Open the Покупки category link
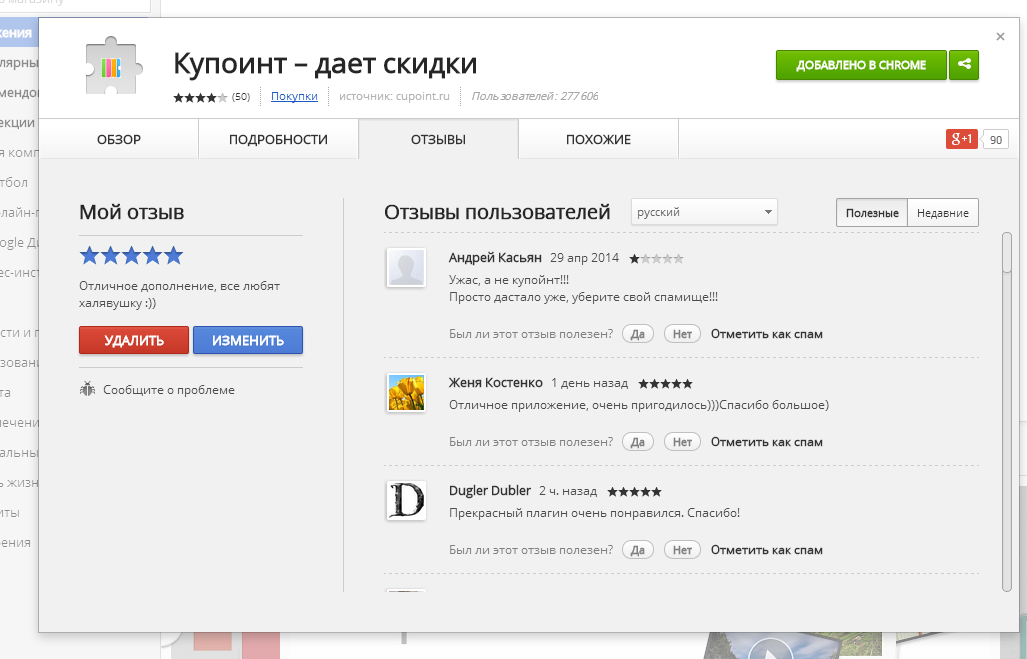1027x659 pixels. click(x=294, y=96)
